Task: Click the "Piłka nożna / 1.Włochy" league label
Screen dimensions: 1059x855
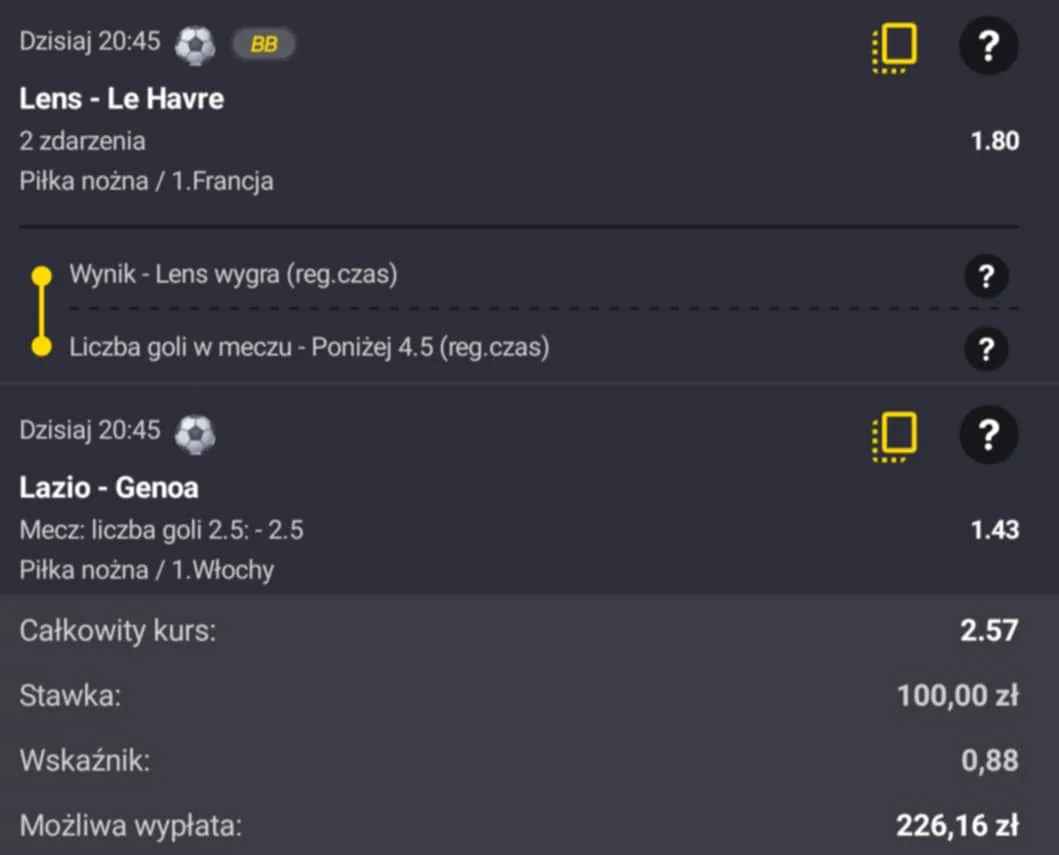Action: (147, 570)
